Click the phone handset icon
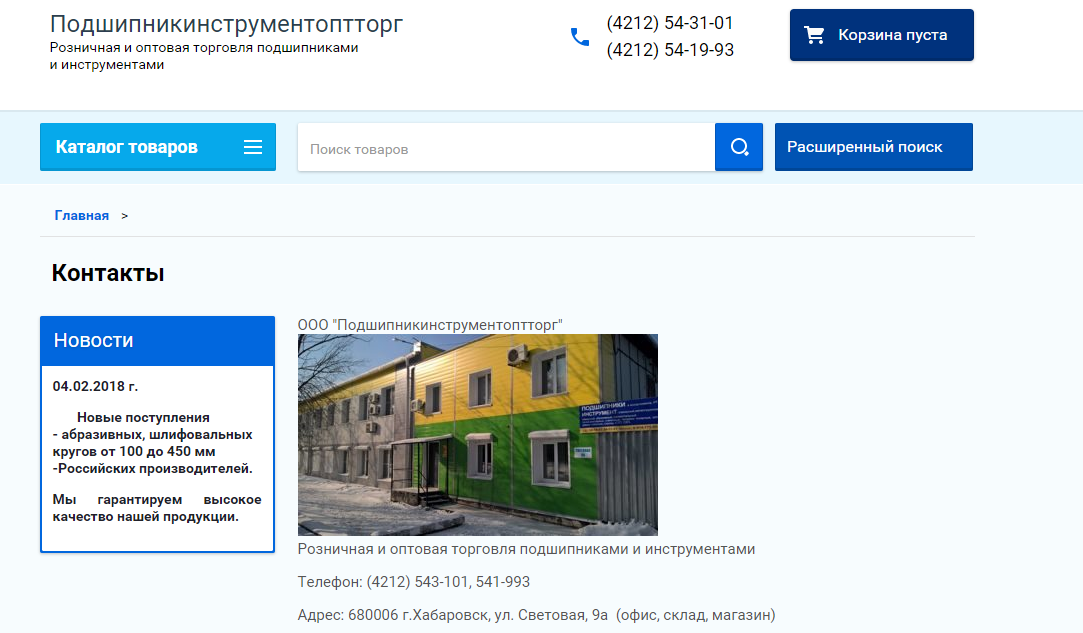The height and width of the screenshot is (633, 1083). pyautogui.click(x=580, y=37)
